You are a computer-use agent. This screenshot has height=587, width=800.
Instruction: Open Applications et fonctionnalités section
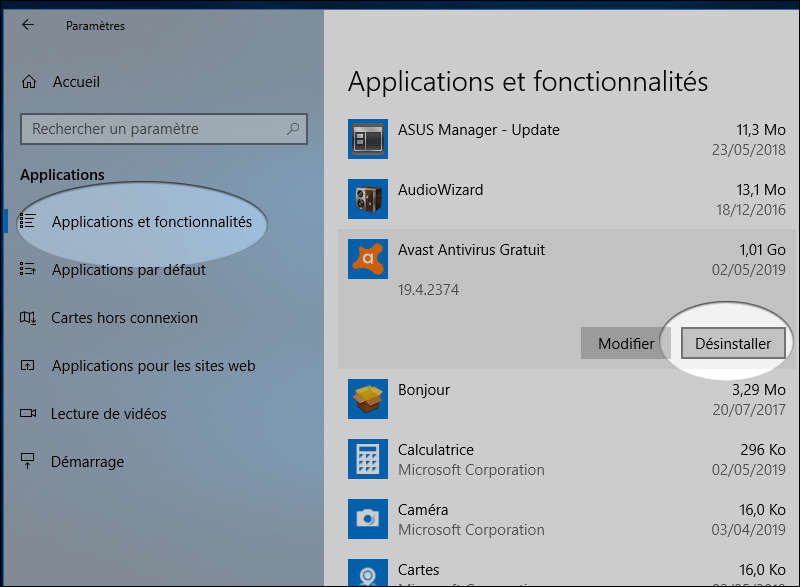pyautogui.click(x=151, y=222)
